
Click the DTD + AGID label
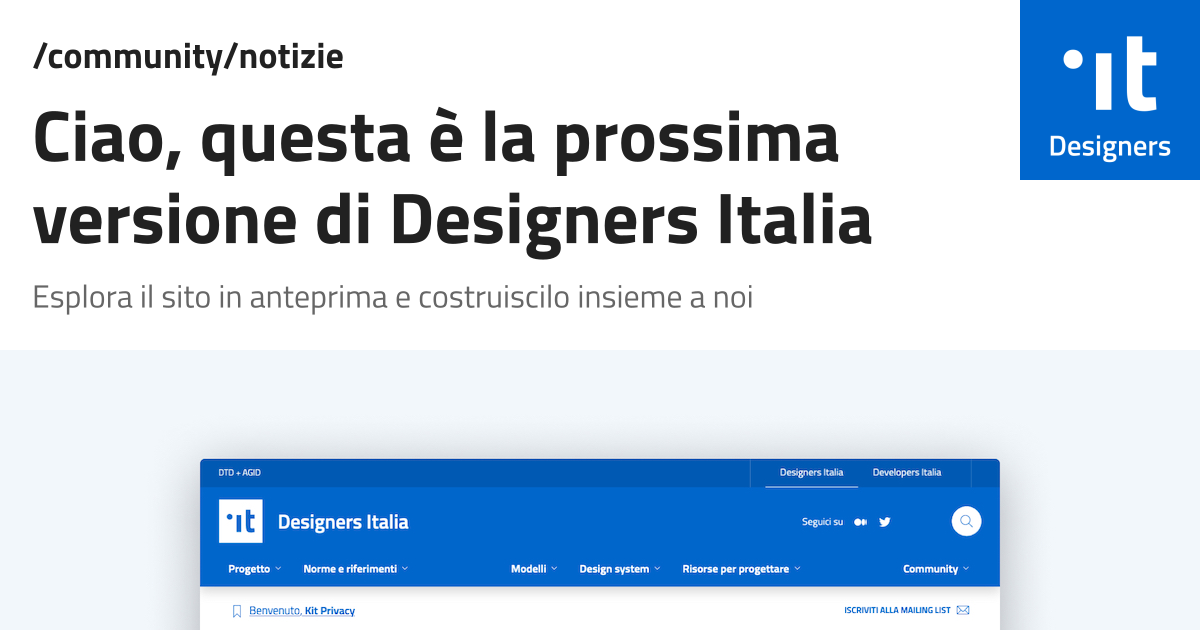pos(241,471)
